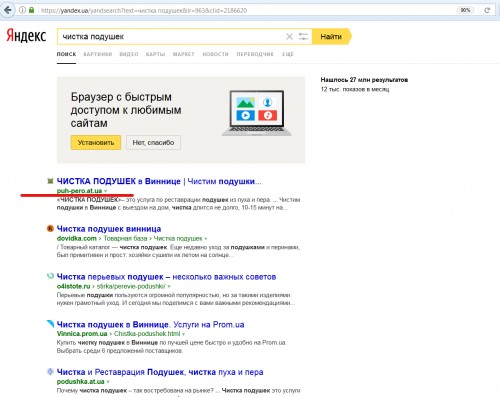This screenshot has width=500, height=397.
Task: Open result Чистка и Реставрация Подушек
Action: coord(160,372)
